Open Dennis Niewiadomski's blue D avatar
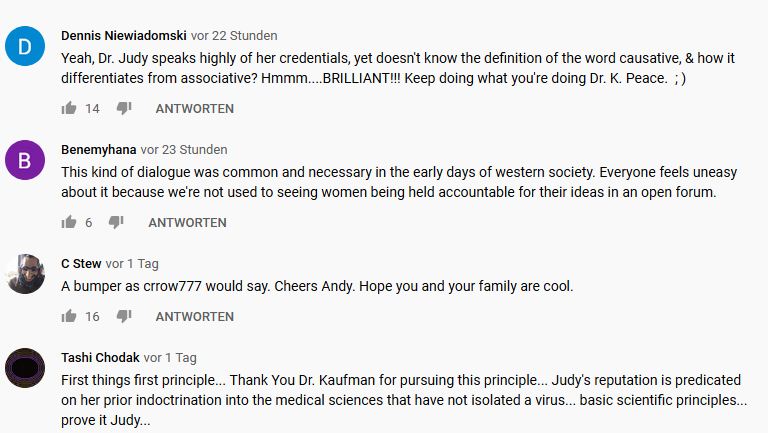Screen dimensions: 768x433 (25, 46)
